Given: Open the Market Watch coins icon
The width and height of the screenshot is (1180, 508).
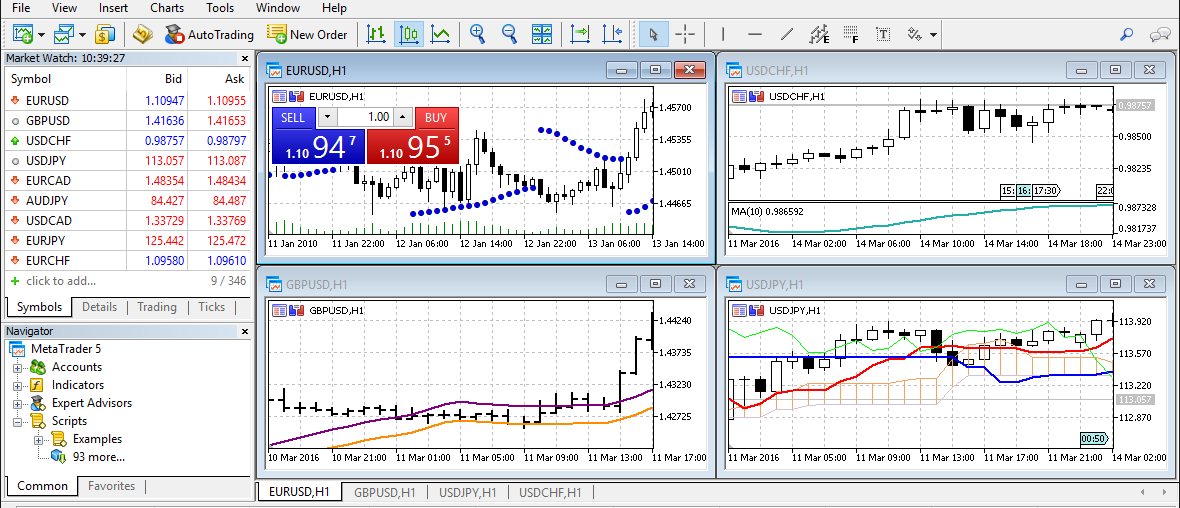Looking at the screenshot, I should 105,34.
